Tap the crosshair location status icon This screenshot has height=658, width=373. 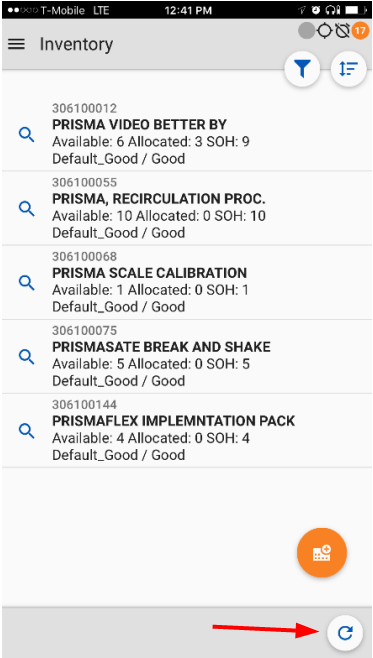coord(325,31)
